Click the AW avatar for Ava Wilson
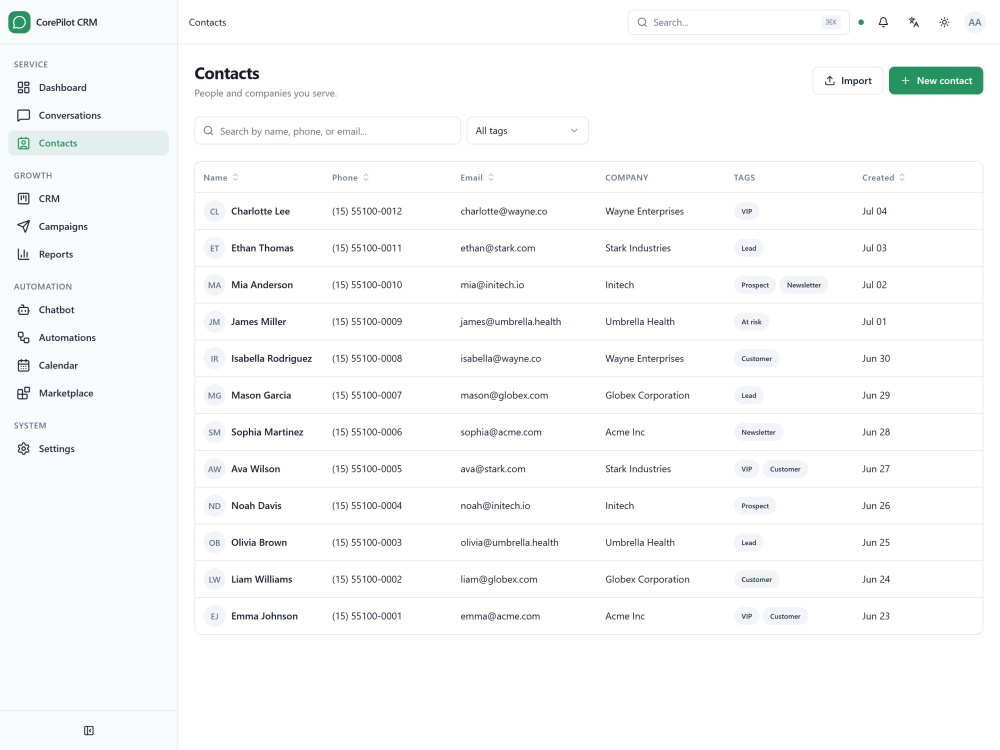Viewport: 1000px width, 750px height. (x=214, y=469)
